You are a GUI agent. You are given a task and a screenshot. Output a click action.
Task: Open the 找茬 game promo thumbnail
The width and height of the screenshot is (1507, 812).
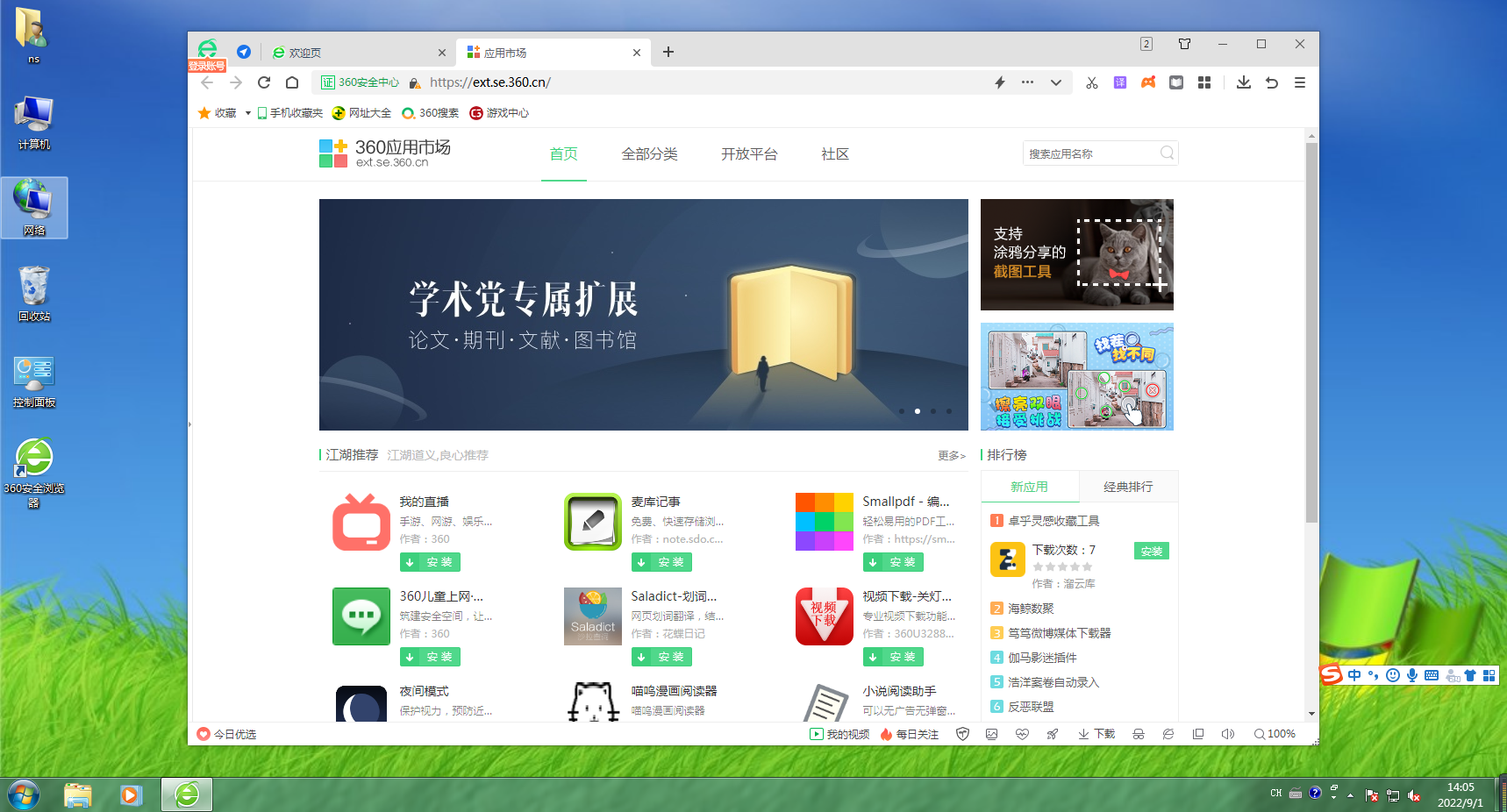pos(1077,377)
